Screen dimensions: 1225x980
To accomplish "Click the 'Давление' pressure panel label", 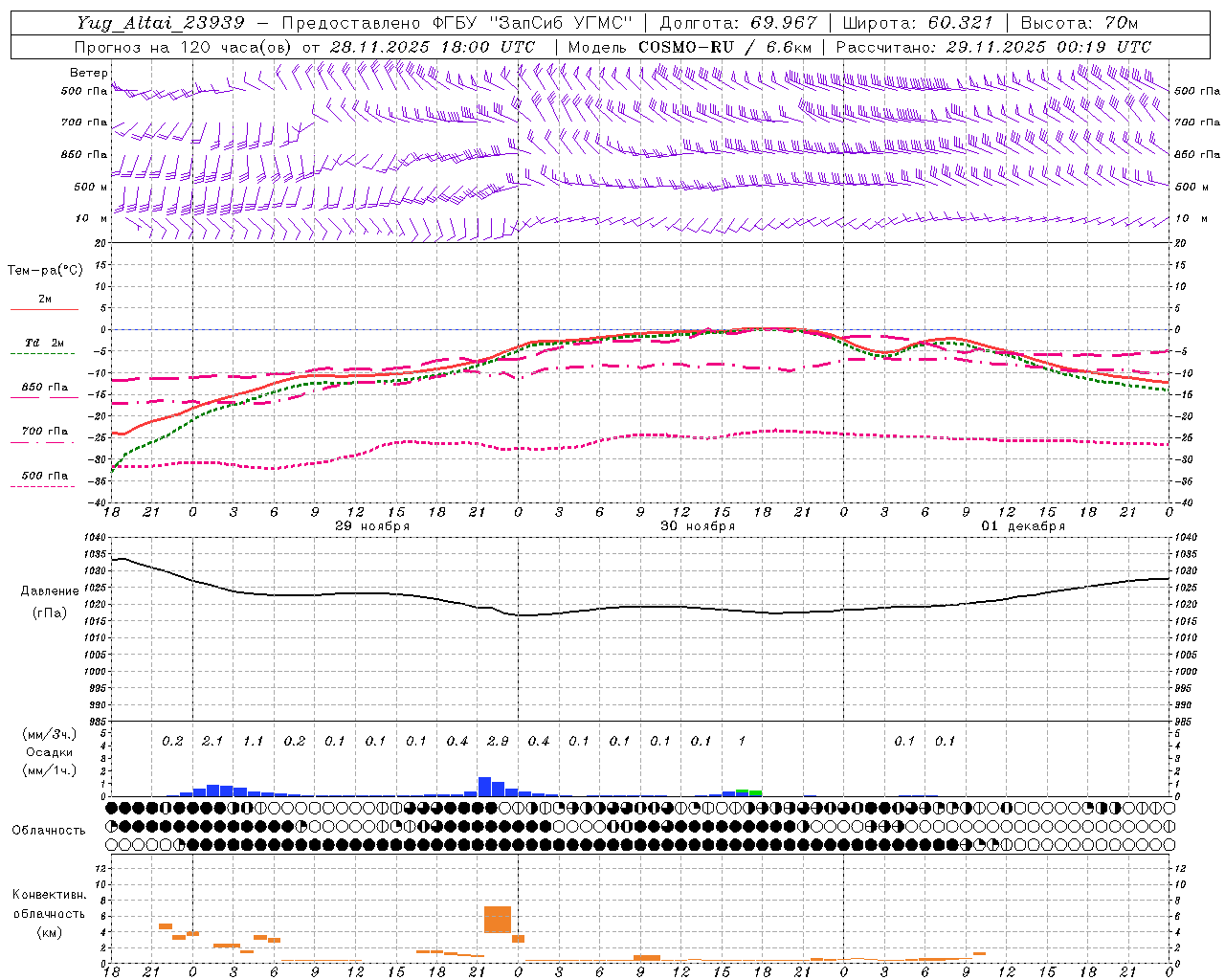I will [x=50, y=591].
